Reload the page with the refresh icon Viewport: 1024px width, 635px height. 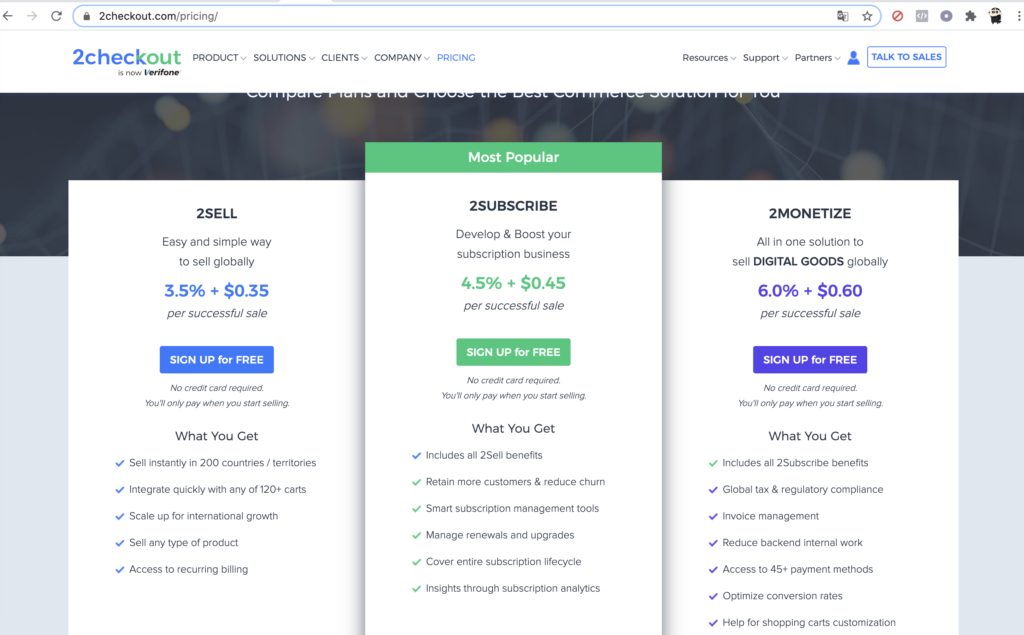coord(56,16)
